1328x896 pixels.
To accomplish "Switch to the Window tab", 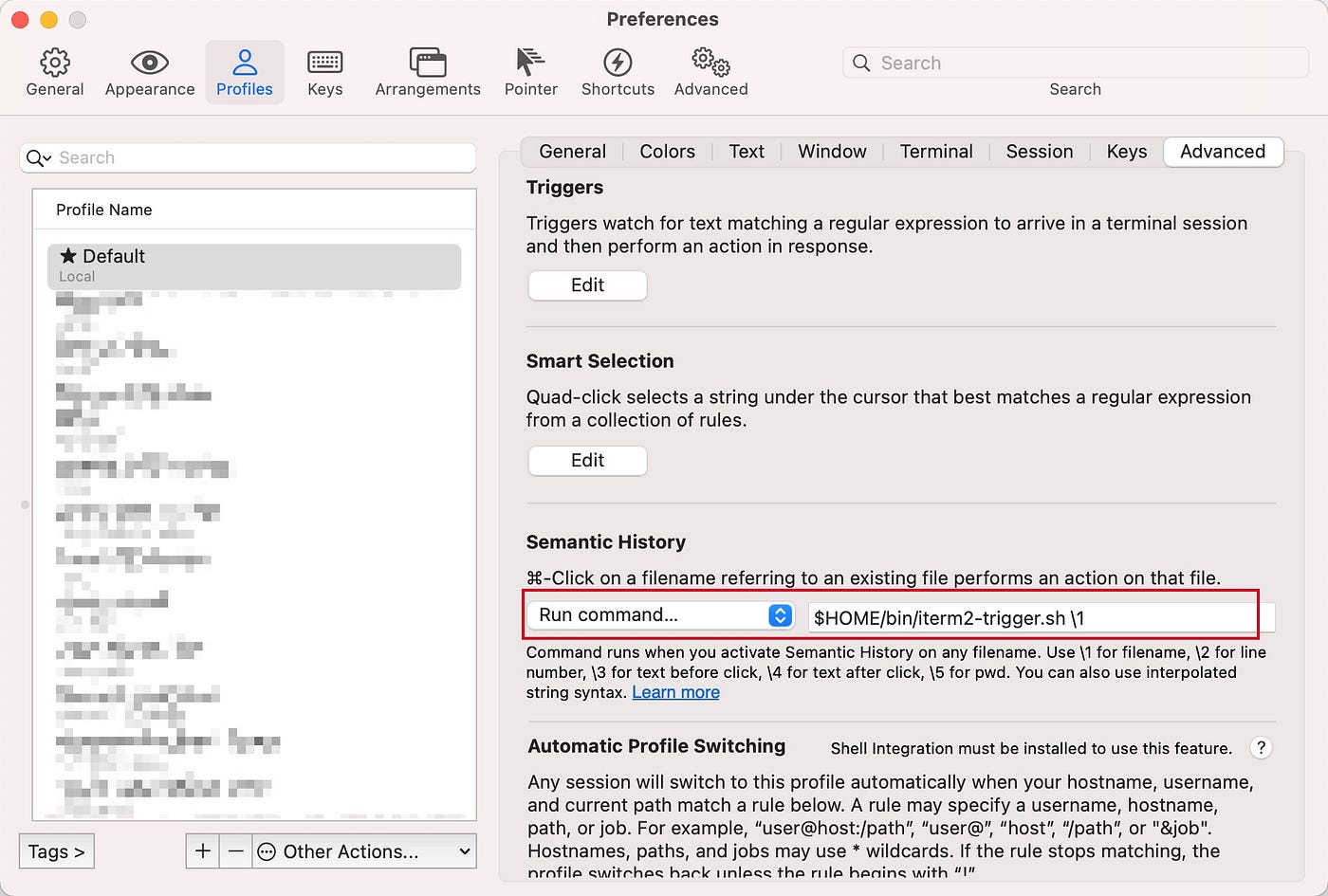I will (x=832, y=152).
